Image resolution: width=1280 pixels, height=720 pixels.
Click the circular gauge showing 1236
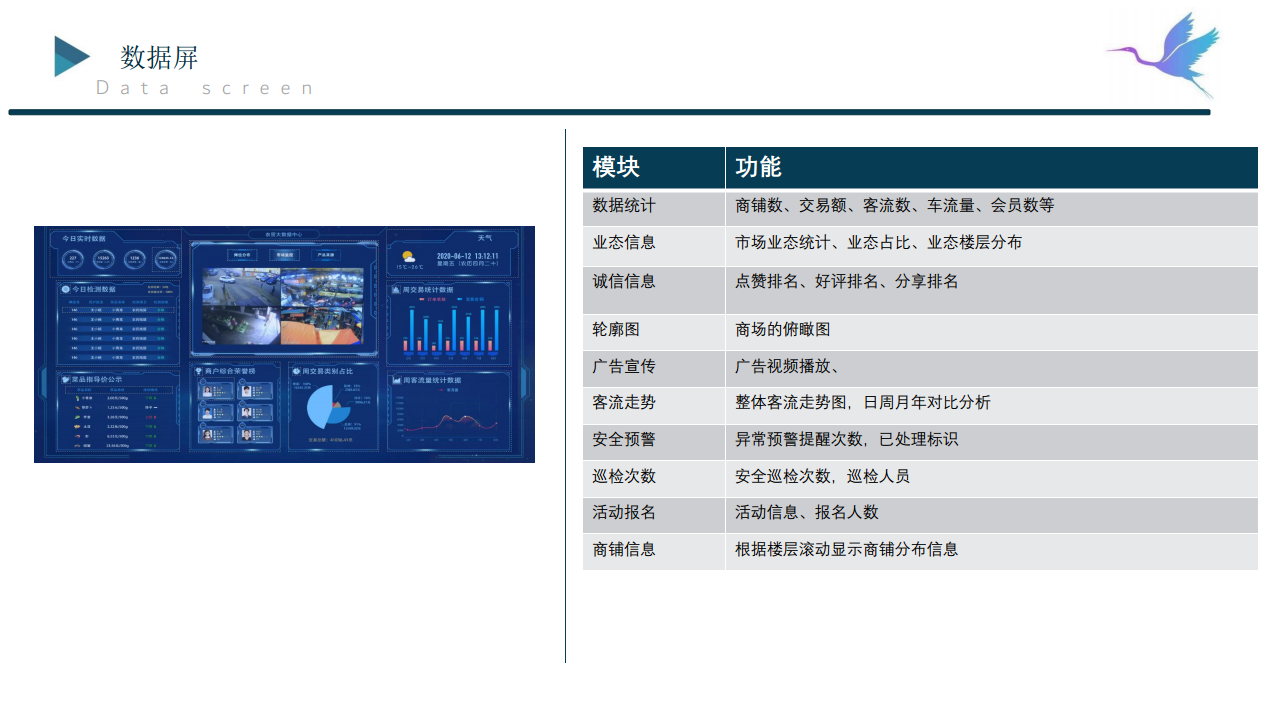click(x=135, y=259)
